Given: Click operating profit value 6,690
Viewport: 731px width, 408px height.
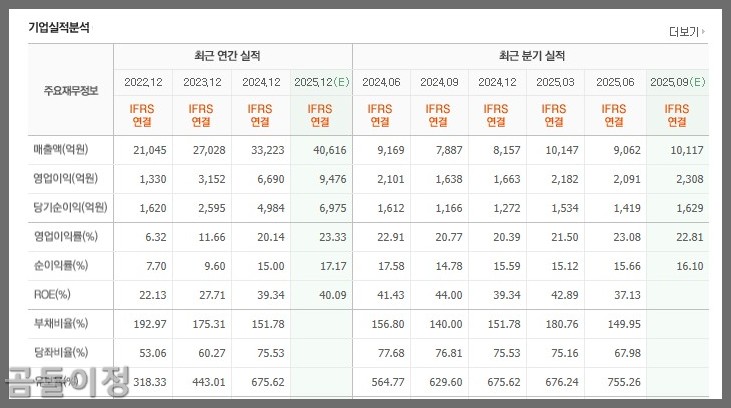Looking at the screenshot, I should pyautogui.click(x=271, y=179).
